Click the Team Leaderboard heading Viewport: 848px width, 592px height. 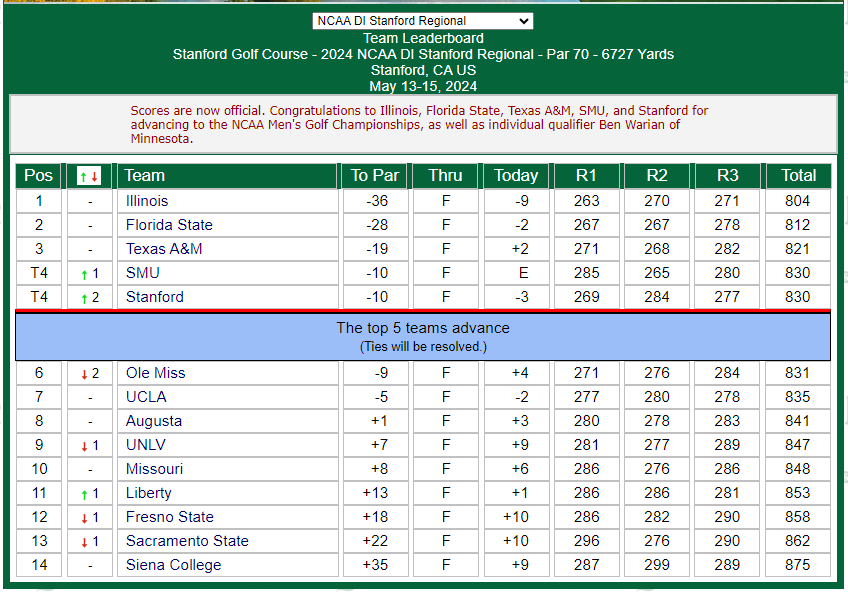[x=423, y=38]
